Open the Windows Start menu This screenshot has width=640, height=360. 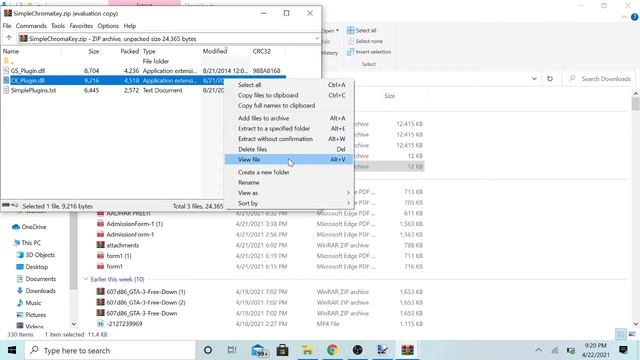[x=12, y=350]
